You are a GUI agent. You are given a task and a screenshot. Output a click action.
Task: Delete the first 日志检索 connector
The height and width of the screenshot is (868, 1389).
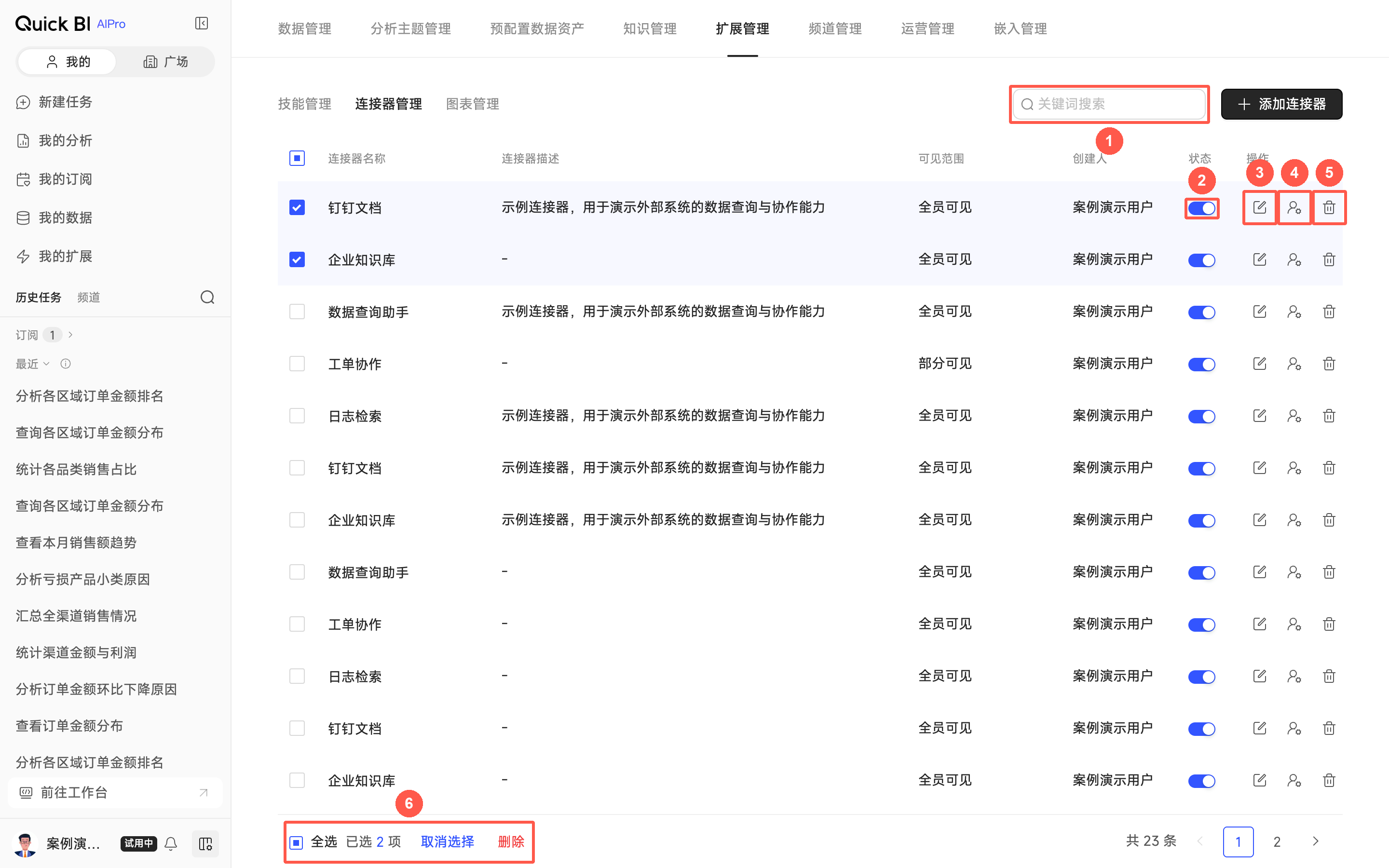point(1329,416)
